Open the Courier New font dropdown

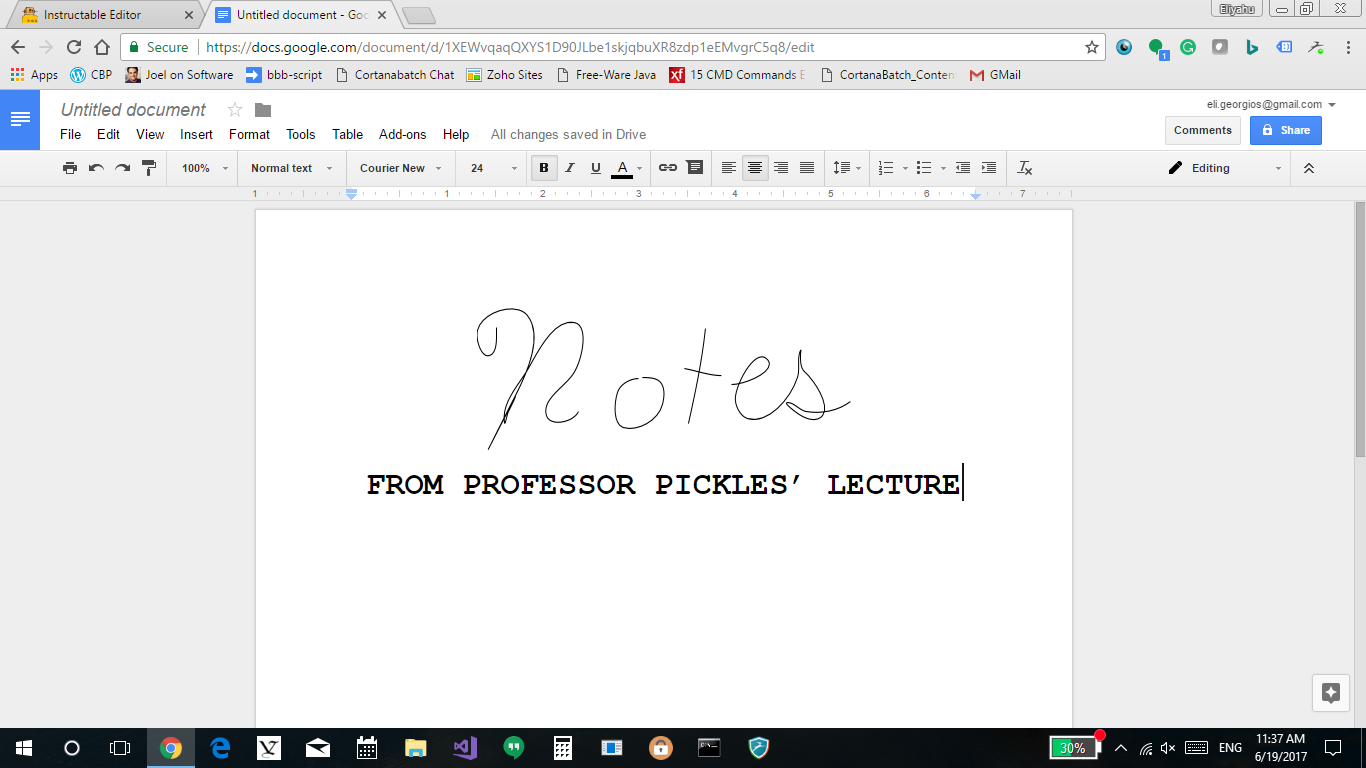(401, 168)
